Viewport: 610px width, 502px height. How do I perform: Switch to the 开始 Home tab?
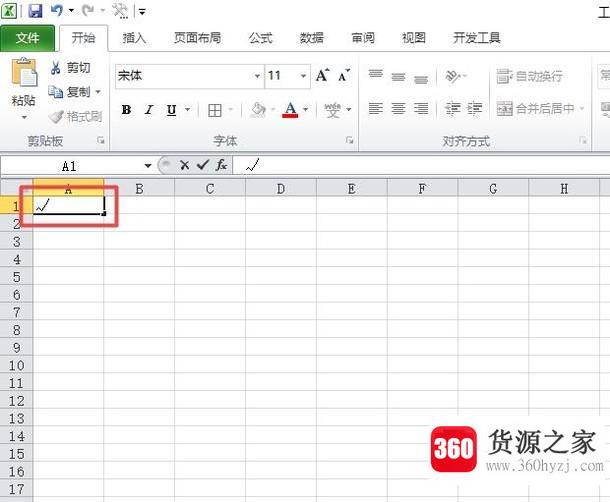(x=83, y=38)
